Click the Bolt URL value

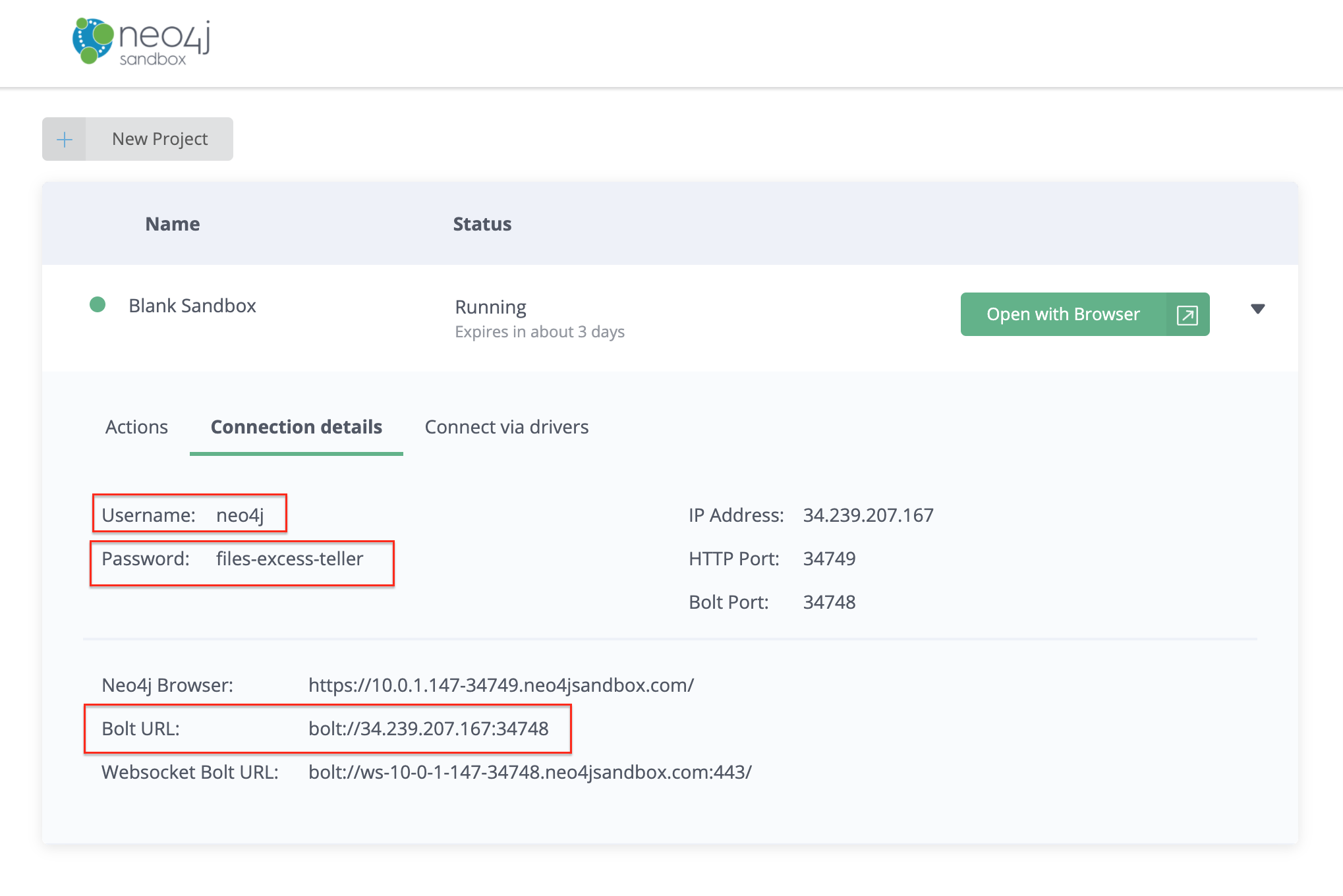tap(428, 729)
